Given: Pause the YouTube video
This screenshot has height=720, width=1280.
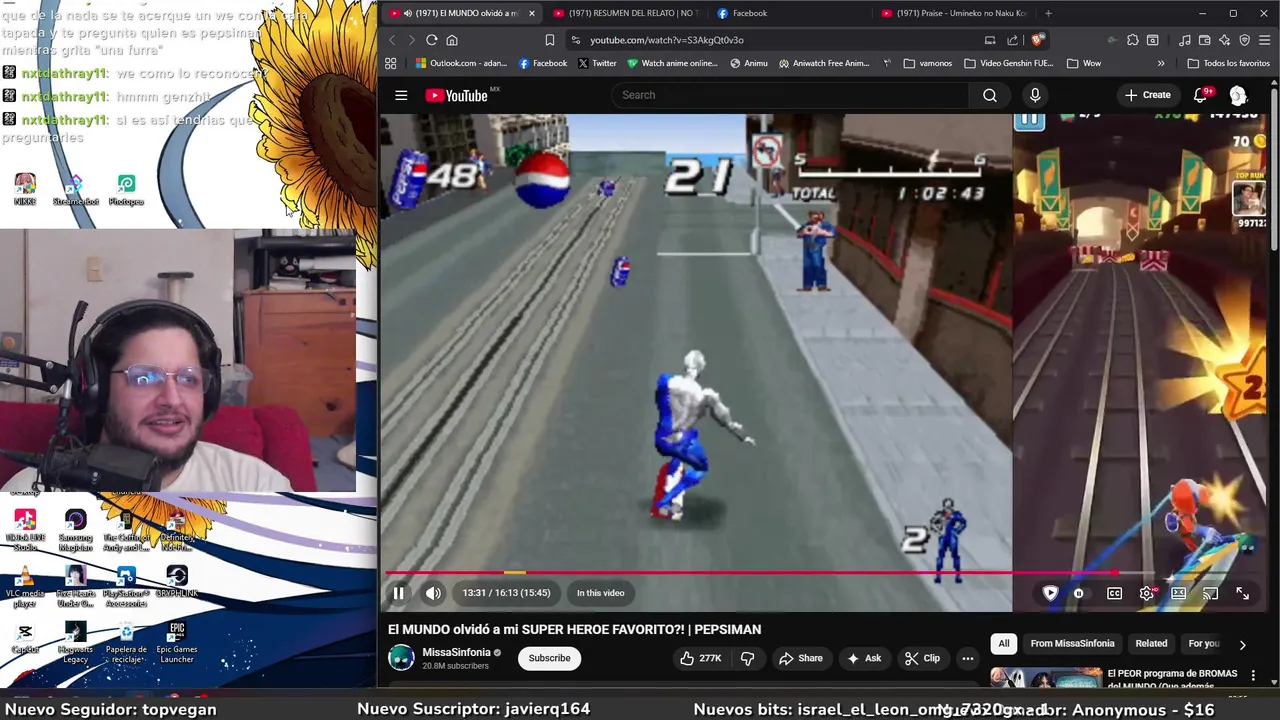Looking at the screenshot, I should click(398, 593).
